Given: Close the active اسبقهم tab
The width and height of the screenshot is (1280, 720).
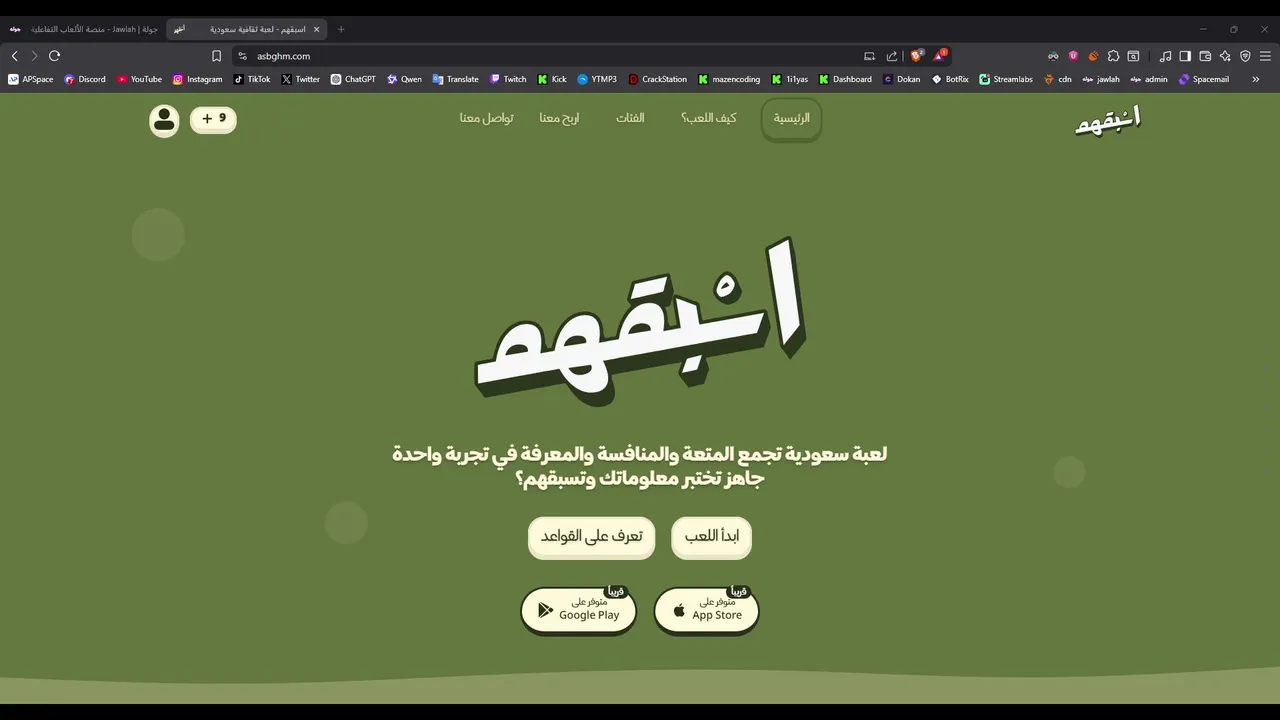Looking at the screenshot, I should tap(316, 29).
